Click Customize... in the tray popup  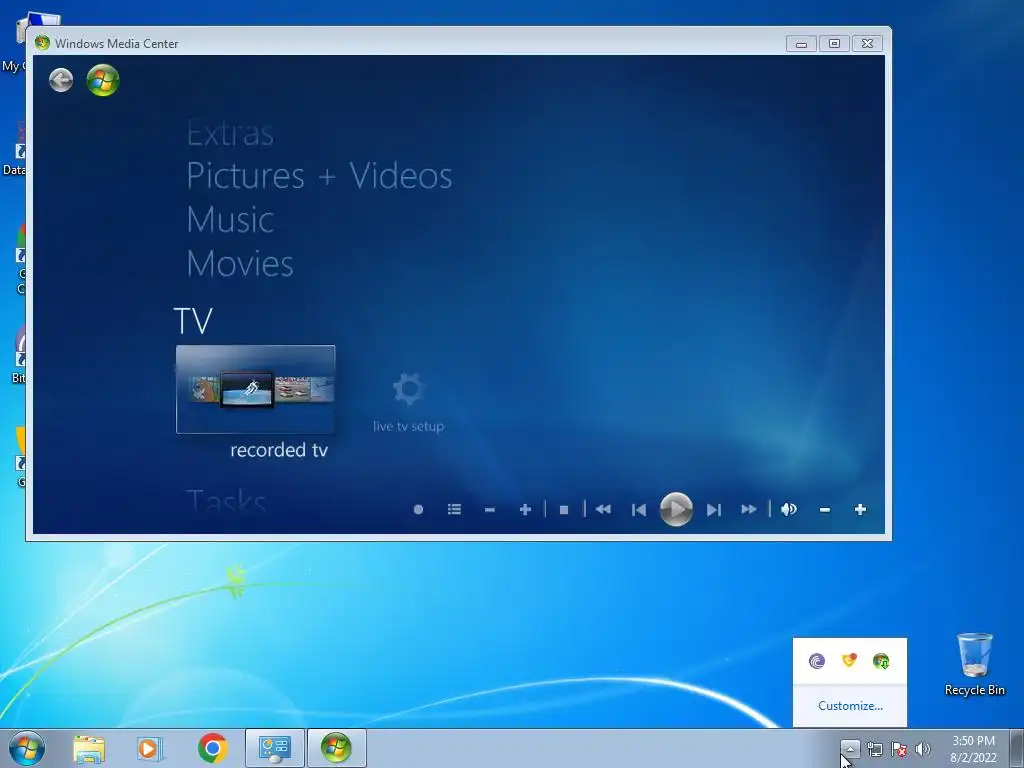tap(850, 706)
